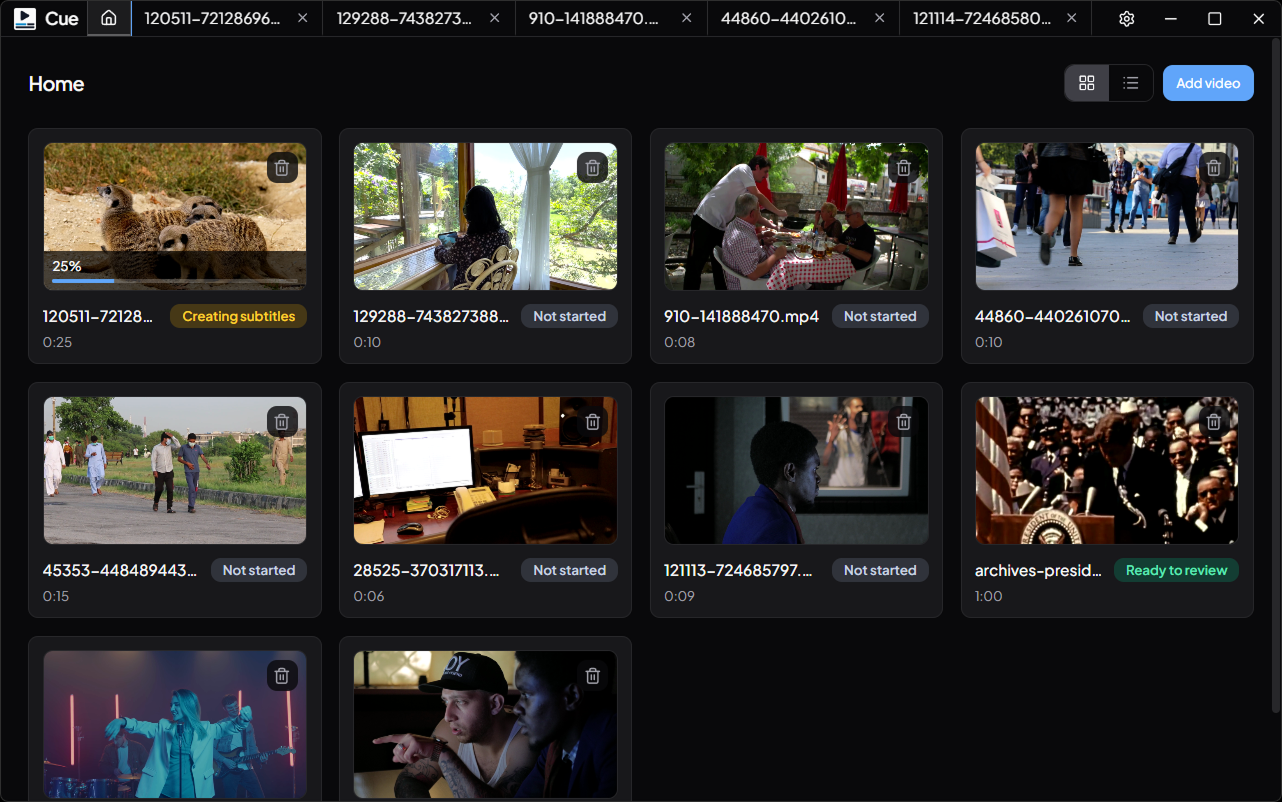
Task: Open the Ready to review badge
Action: (1176, 569)
